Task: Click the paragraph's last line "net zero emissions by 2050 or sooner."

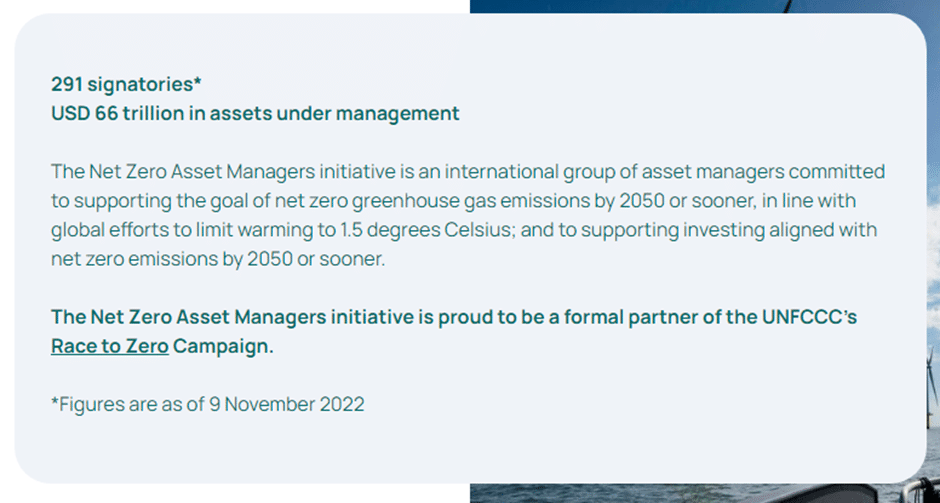Action: tap(218, 259)
